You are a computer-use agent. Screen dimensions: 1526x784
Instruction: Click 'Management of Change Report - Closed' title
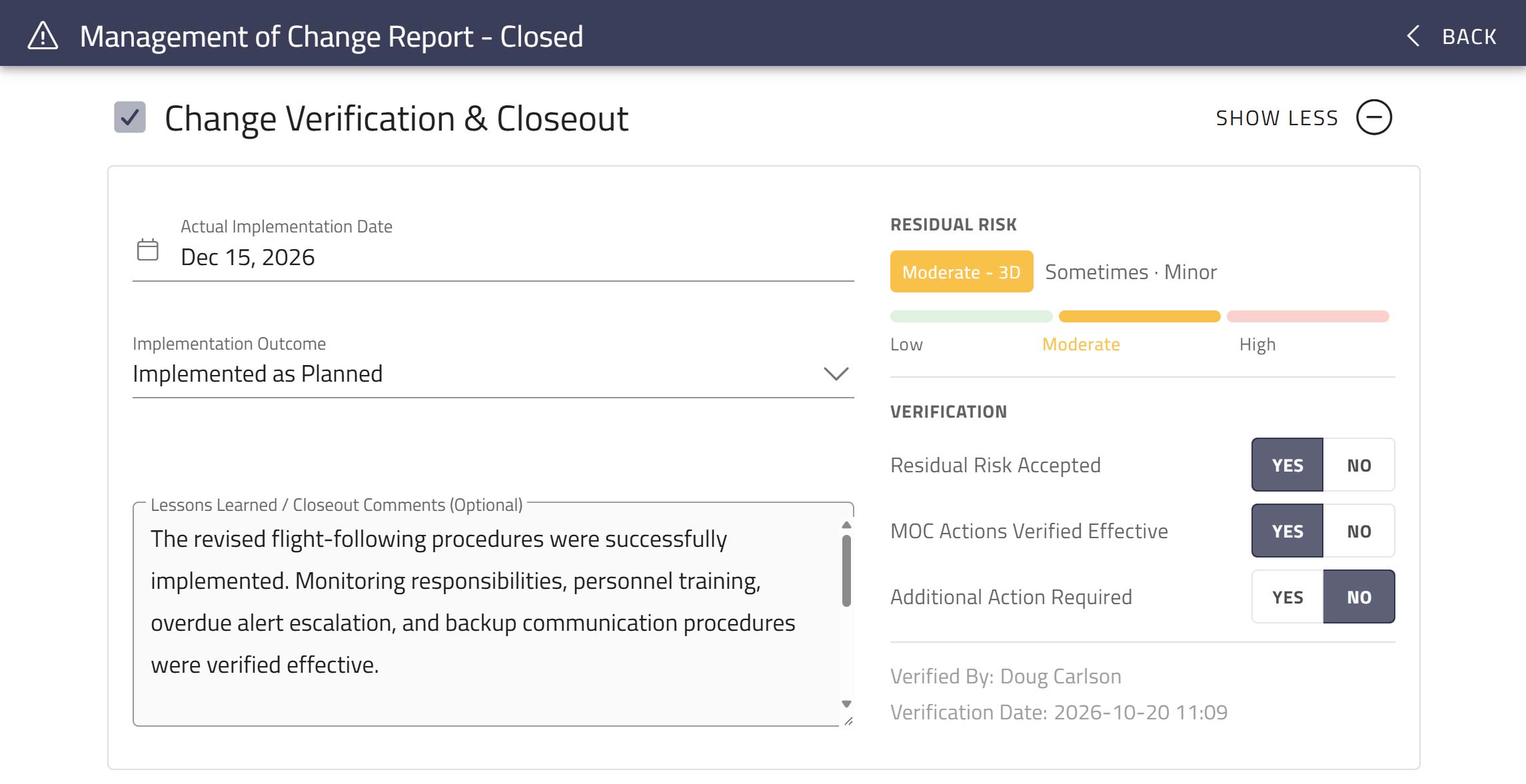coord(331,37)
